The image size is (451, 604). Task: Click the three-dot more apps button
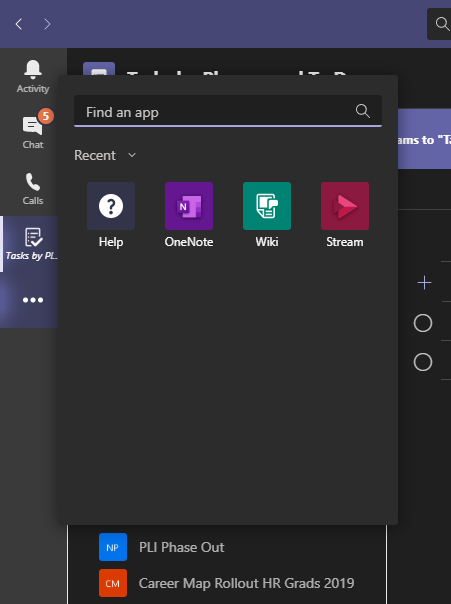[33, 300]
